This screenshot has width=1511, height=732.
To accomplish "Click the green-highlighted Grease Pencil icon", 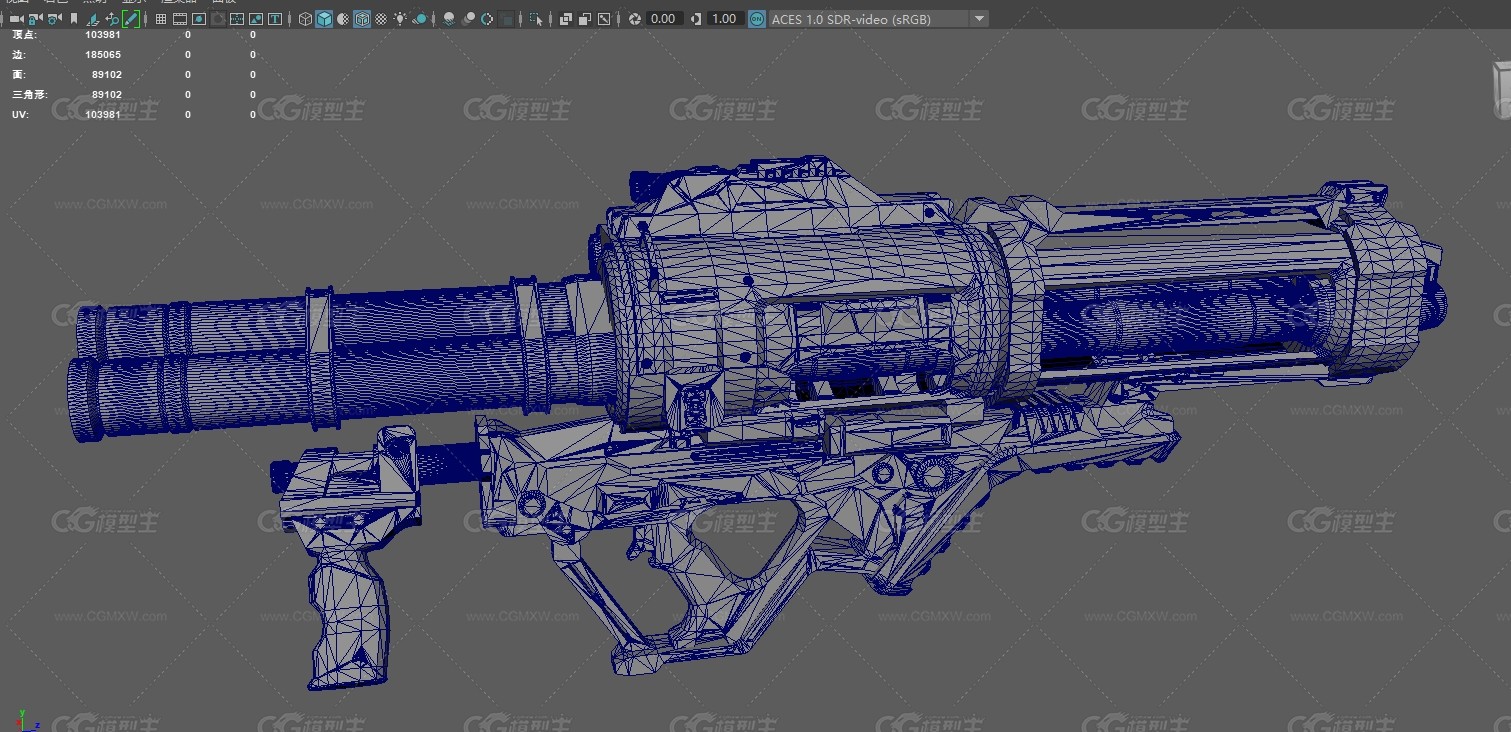I will tap(131, 19).
